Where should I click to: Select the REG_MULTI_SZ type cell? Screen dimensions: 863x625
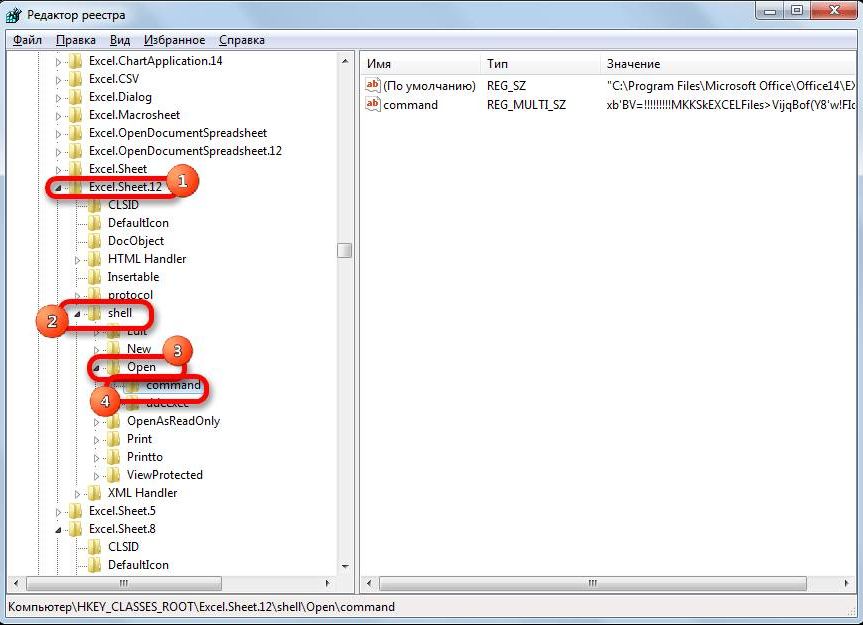coord(526,105)
